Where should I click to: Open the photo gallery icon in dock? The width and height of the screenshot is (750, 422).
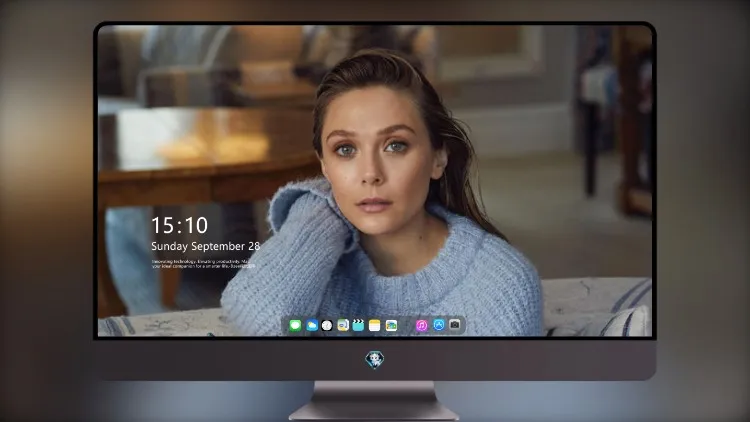tap(391, 326)
